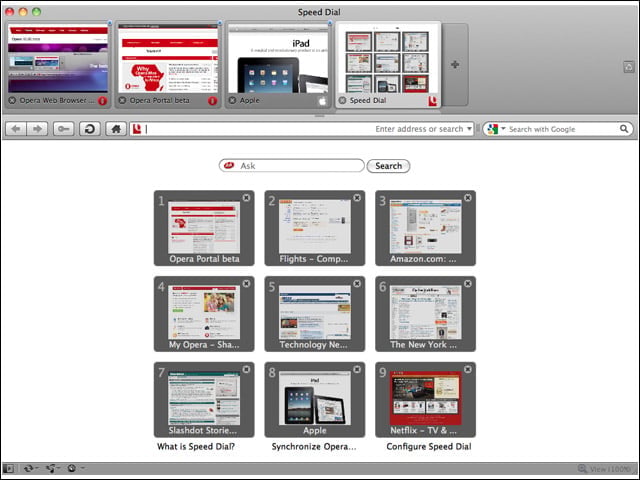This screenshot has width=640, height=480.
Task: Open Opera Portal beta speed dial thumbnail
Action: [204, 227]
